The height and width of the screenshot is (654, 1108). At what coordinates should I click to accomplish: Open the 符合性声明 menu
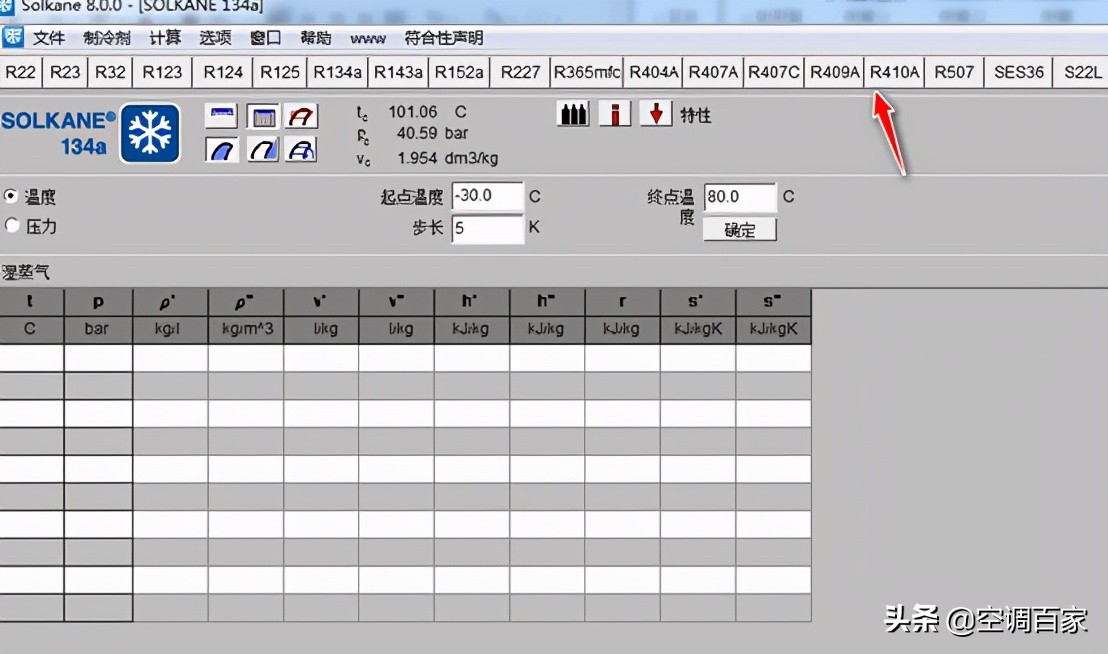[x=444, y=37]
